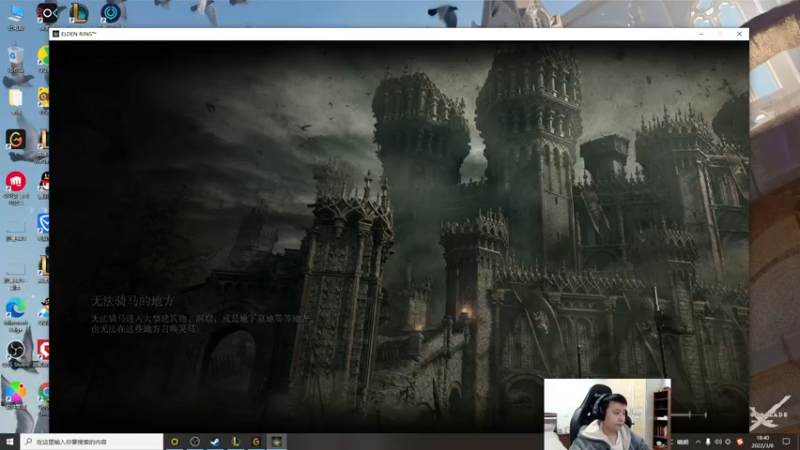Image resolution: width=800 pixels, height=450 pixels.
Task: Open the notification center icon
Action: pyautogui.click(x=786, y=442)
